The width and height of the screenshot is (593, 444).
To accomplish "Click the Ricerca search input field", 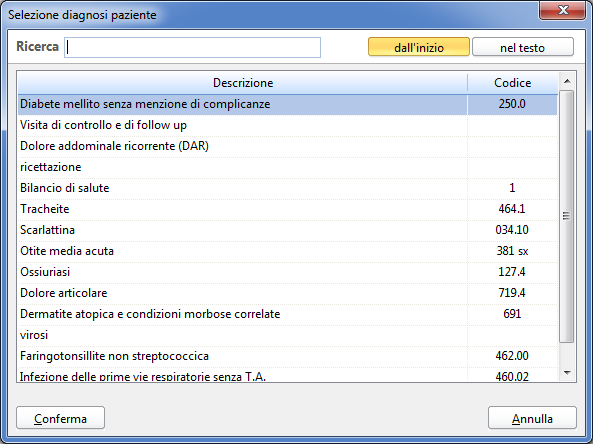I will tap(192, 47).
